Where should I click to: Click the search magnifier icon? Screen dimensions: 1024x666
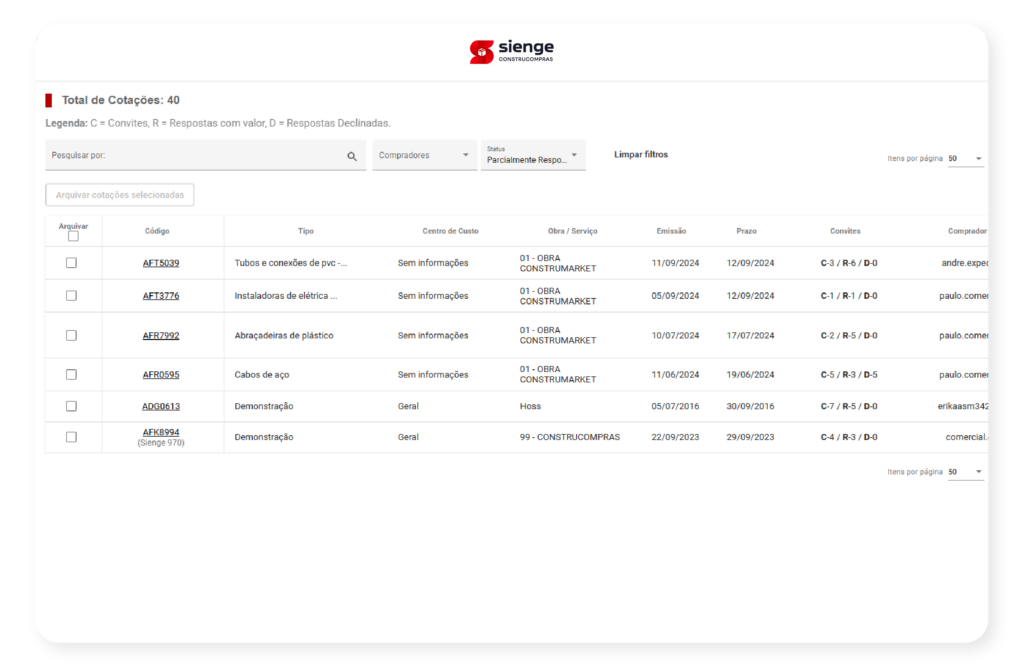[352, 156]
